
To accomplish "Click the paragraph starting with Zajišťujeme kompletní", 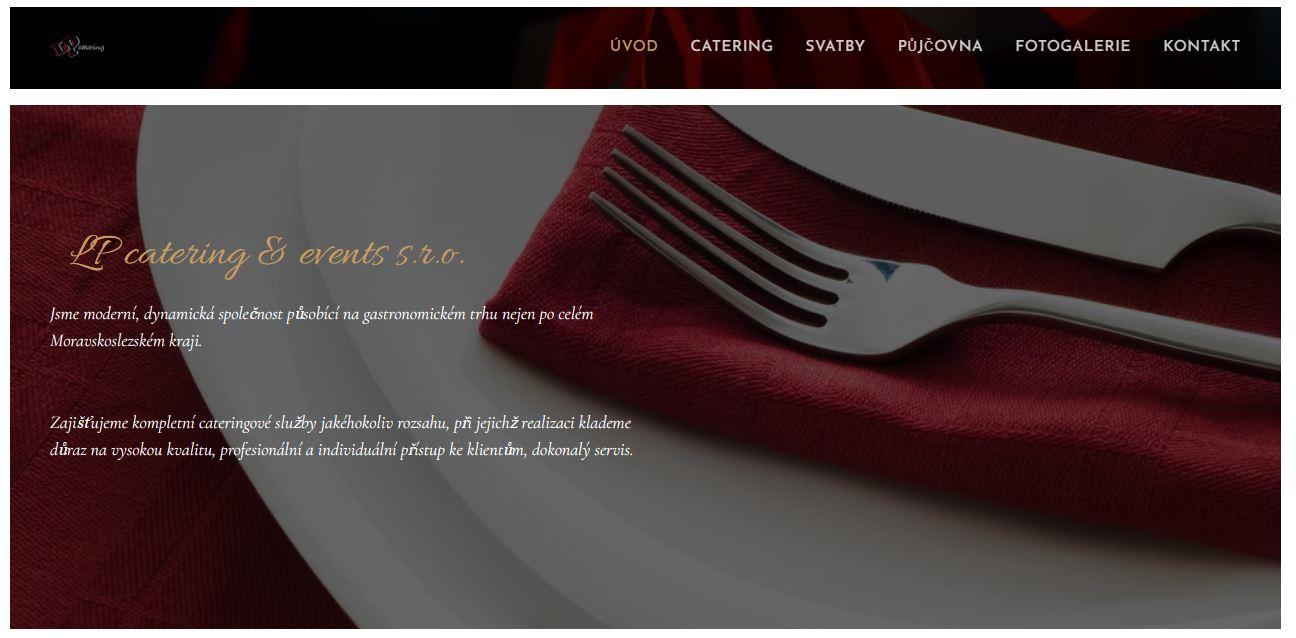I will point(342,436).
